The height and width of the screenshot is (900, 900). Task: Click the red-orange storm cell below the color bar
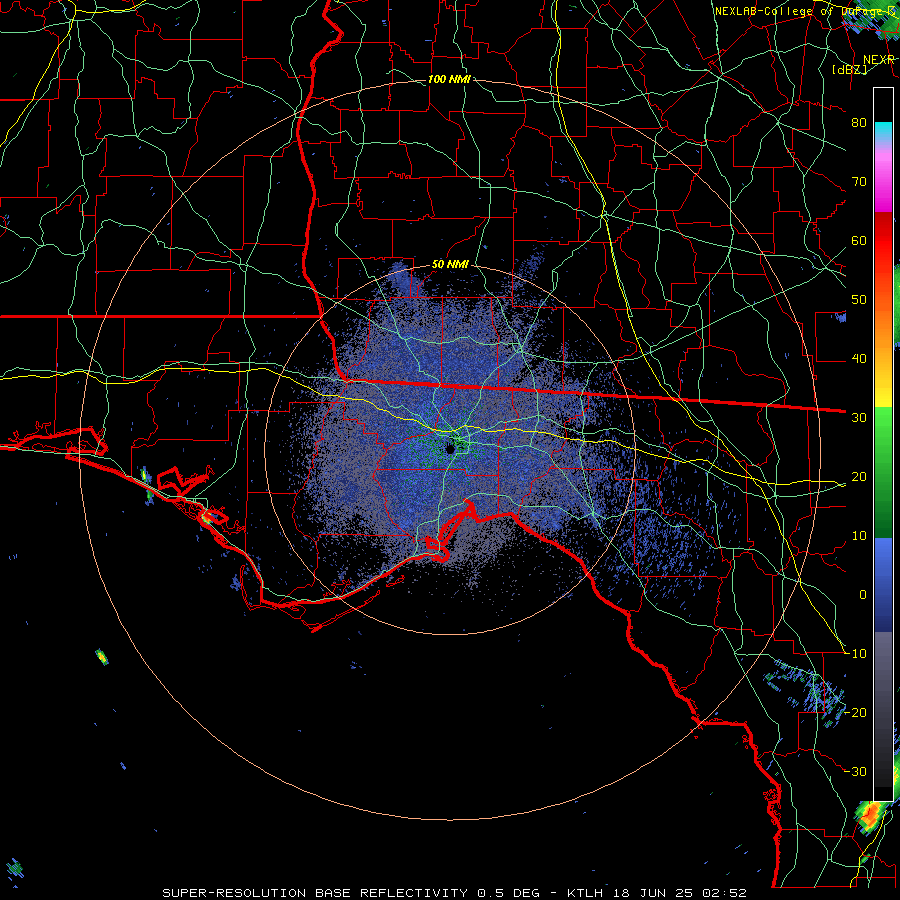click(x=871, y=817)
